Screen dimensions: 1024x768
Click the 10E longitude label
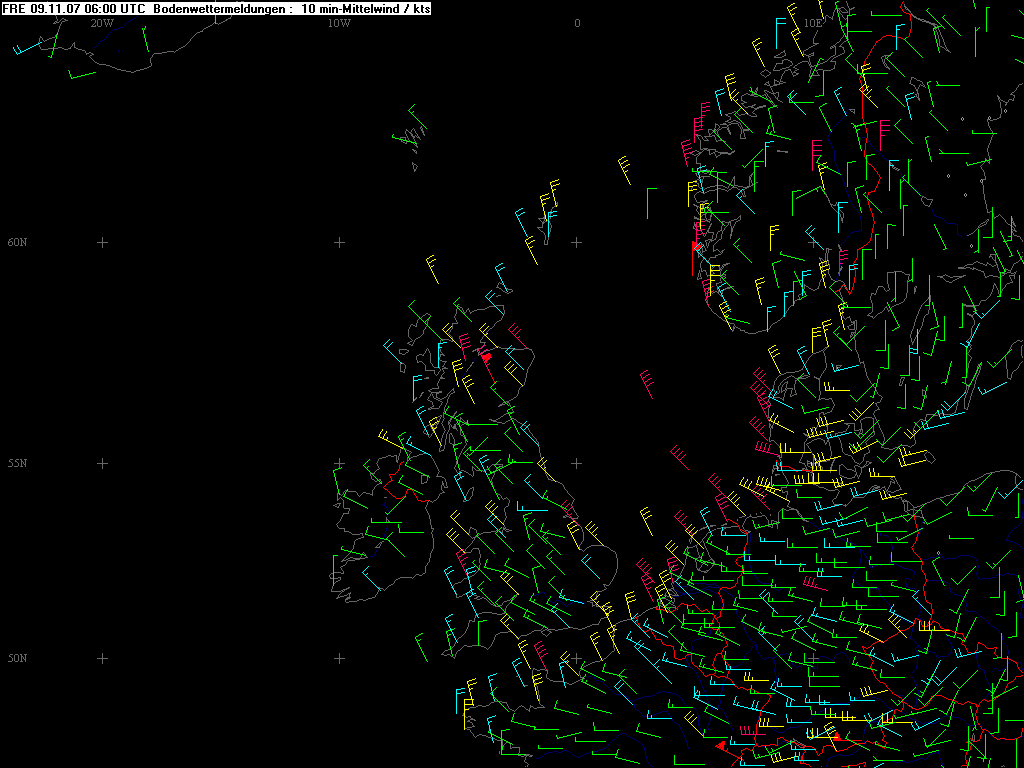[x=813, y=23]
